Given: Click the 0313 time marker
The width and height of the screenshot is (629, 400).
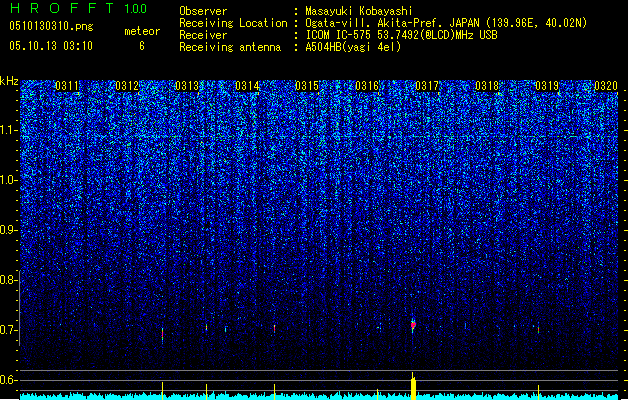Looking at the screenshot, I should click(x=187, y=86).
